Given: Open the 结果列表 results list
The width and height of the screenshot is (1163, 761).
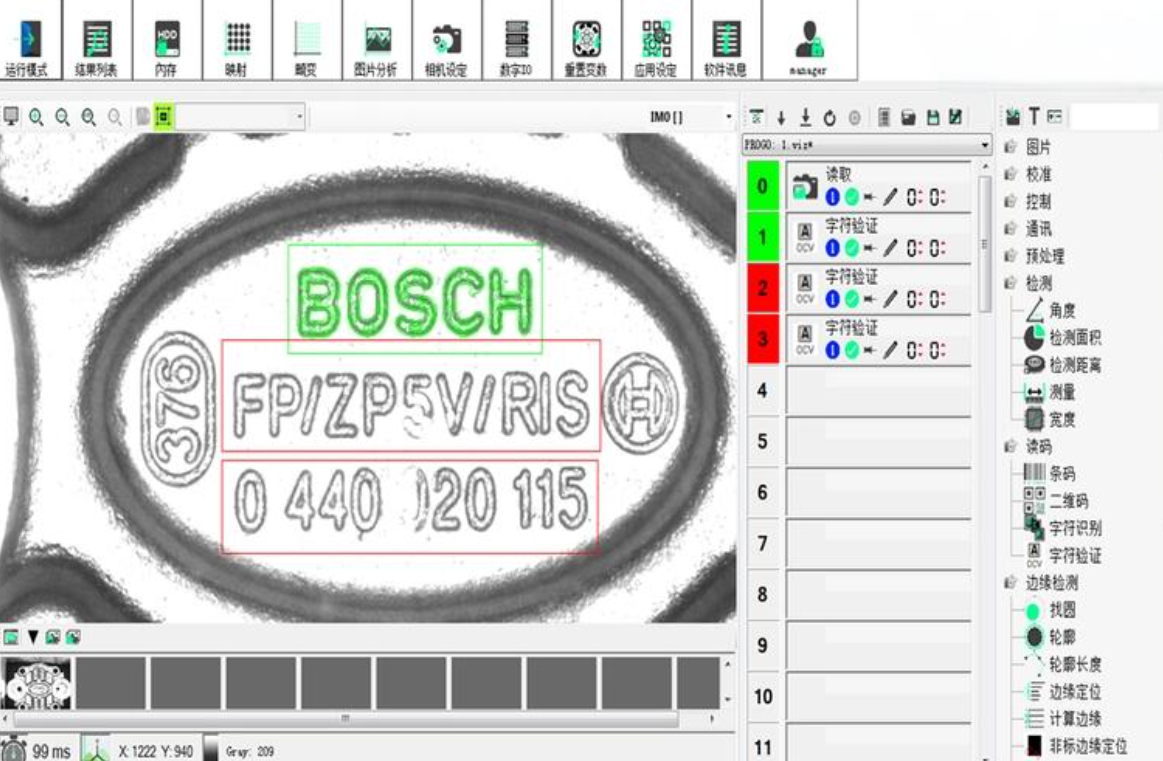Looking at the screenshot, I should click(97, 41).
